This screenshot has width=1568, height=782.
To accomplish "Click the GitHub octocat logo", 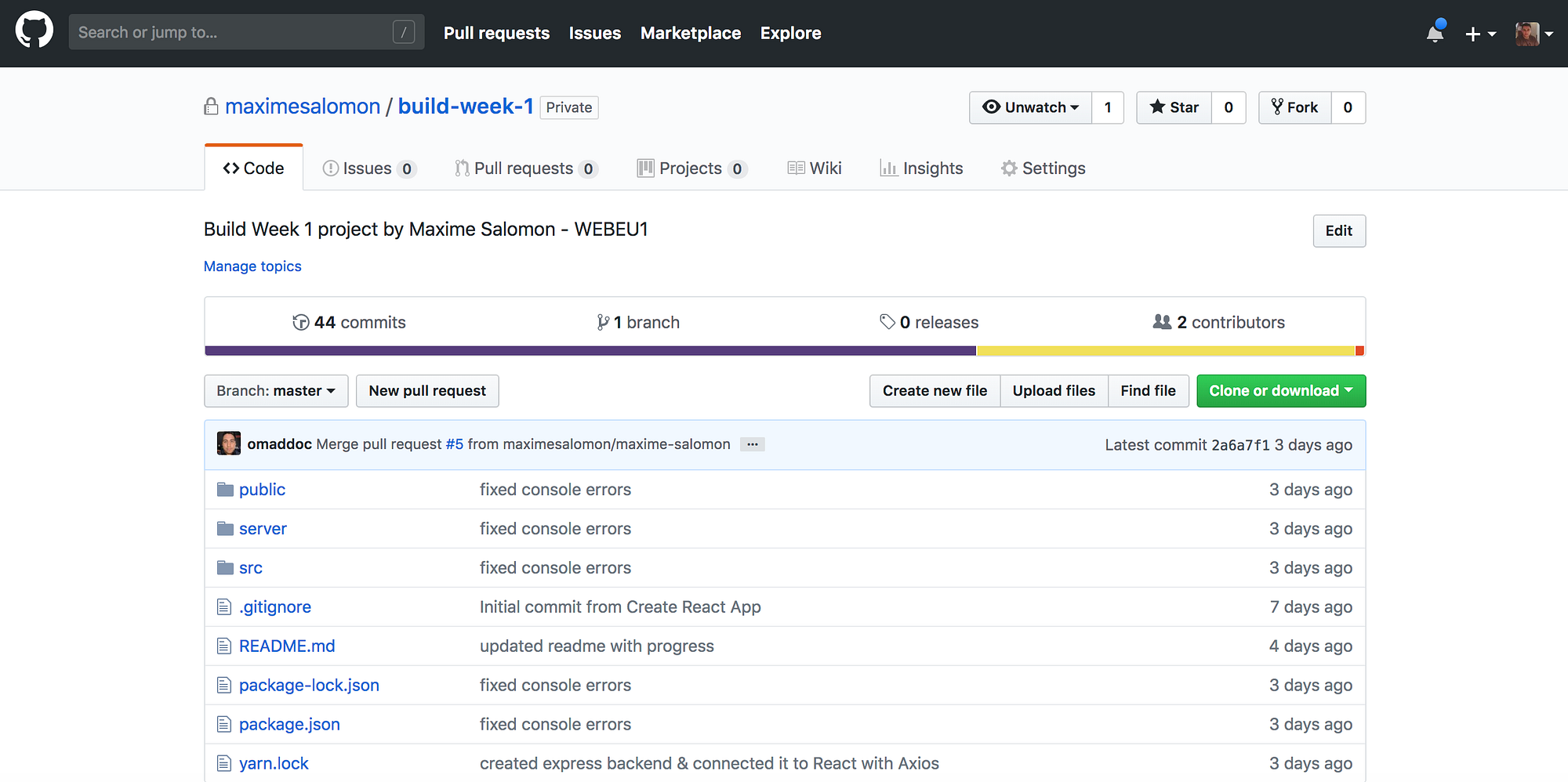I will 34,31.
